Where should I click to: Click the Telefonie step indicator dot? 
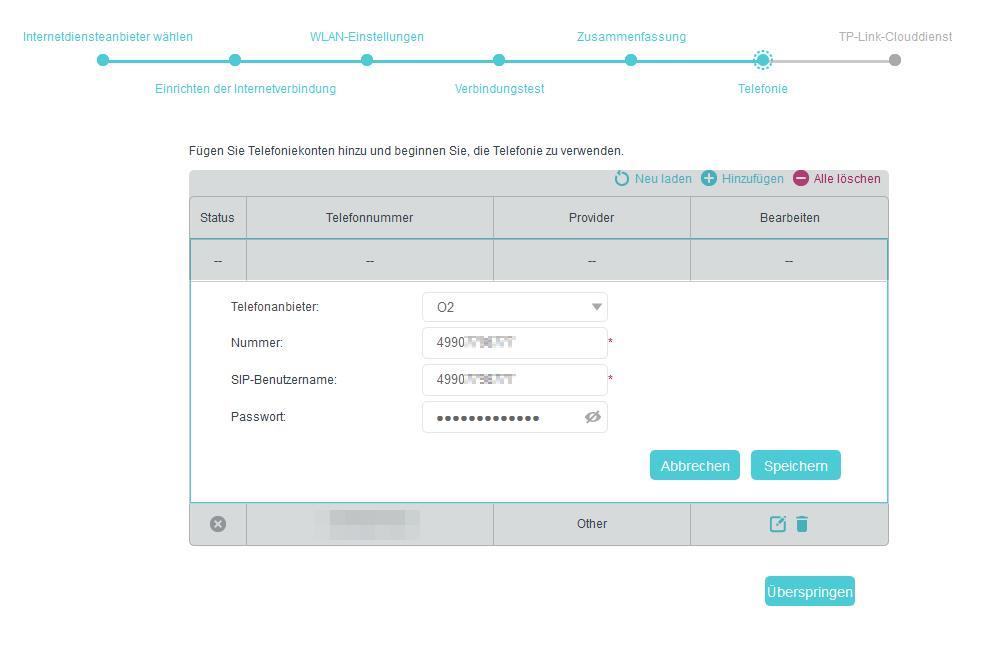[763, 60]
